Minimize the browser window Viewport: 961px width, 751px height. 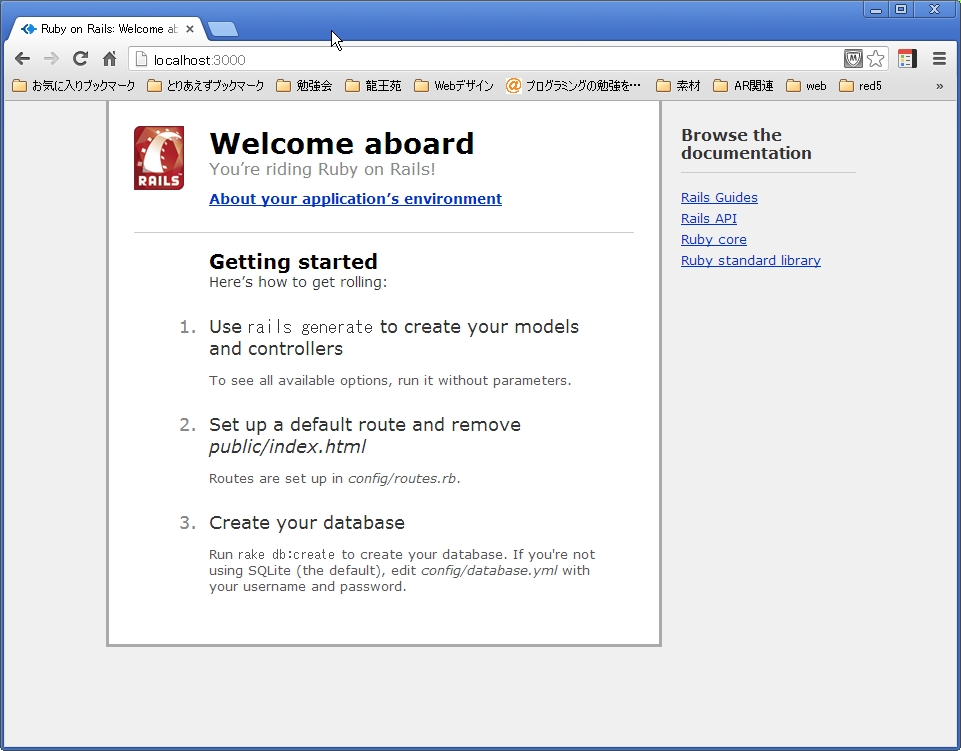876,9
